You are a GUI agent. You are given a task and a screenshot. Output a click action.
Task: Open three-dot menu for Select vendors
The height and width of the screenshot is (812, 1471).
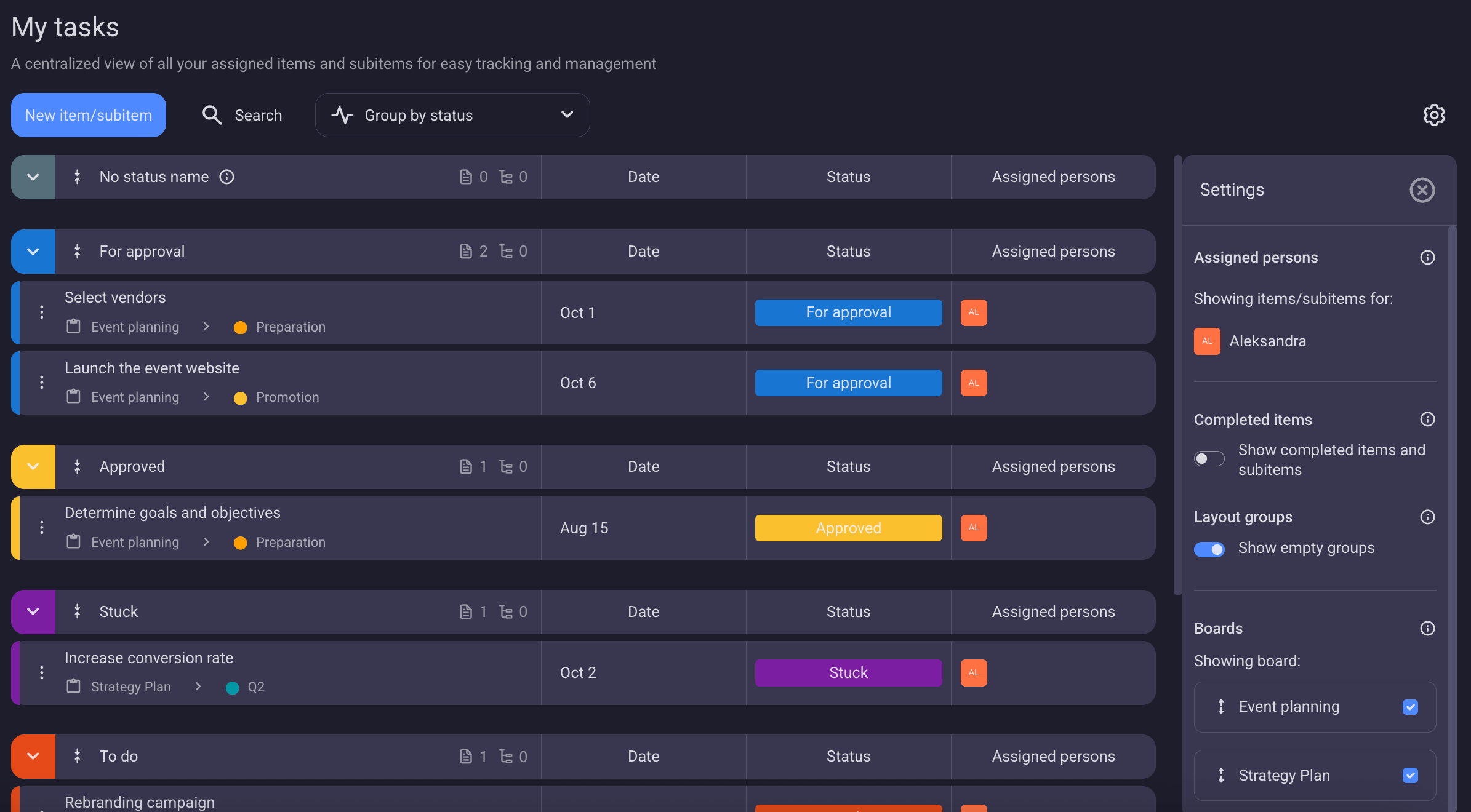[42, 312]
